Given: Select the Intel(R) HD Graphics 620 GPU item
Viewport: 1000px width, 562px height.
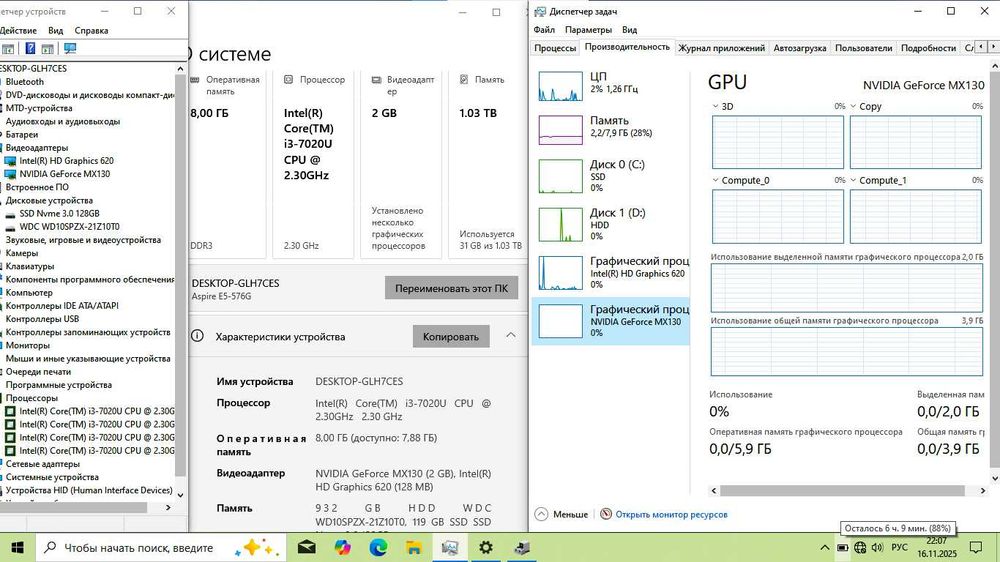Looking at the screenshot, I should click(x=611, y=272).
